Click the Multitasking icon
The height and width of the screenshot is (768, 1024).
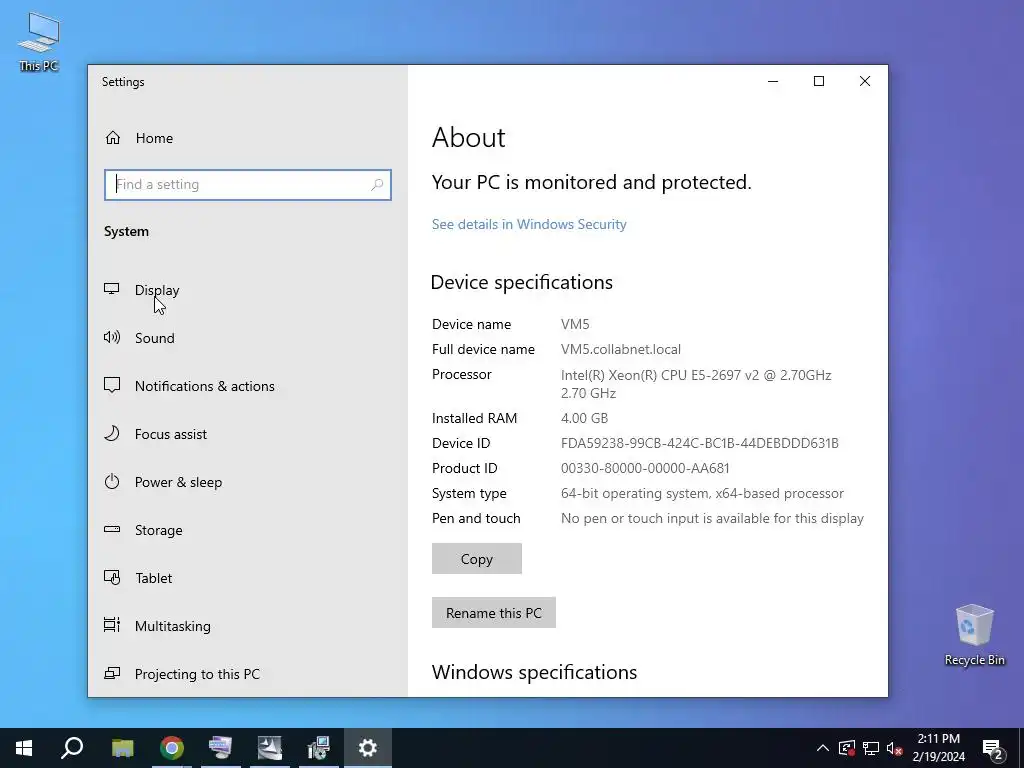(x=112, y=625)
